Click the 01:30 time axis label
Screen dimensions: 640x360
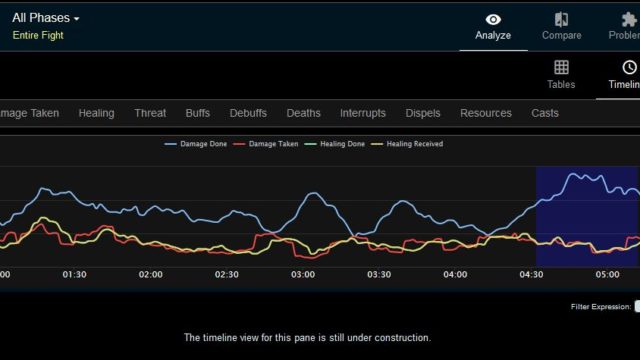pyautogui.click(x=74, y=275)
